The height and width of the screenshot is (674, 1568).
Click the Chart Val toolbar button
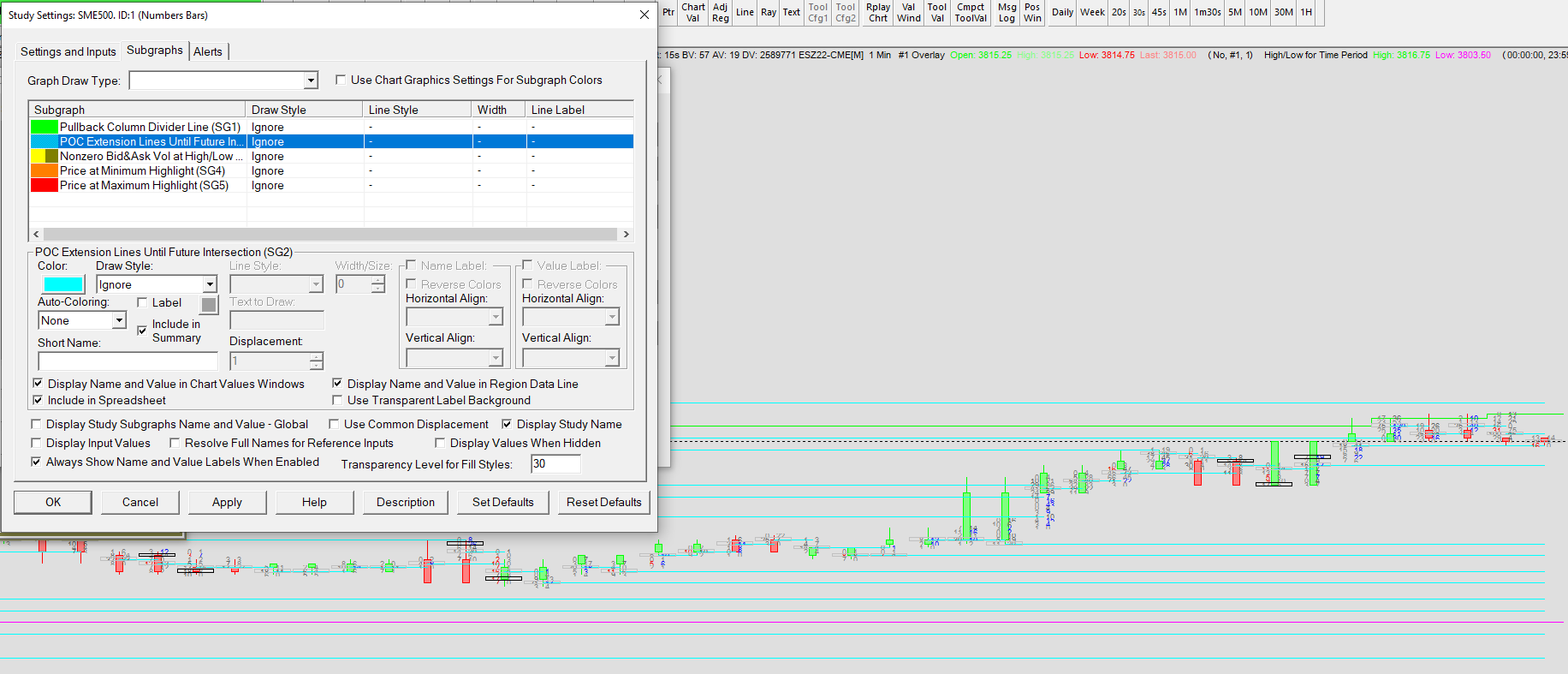(692, 12)
